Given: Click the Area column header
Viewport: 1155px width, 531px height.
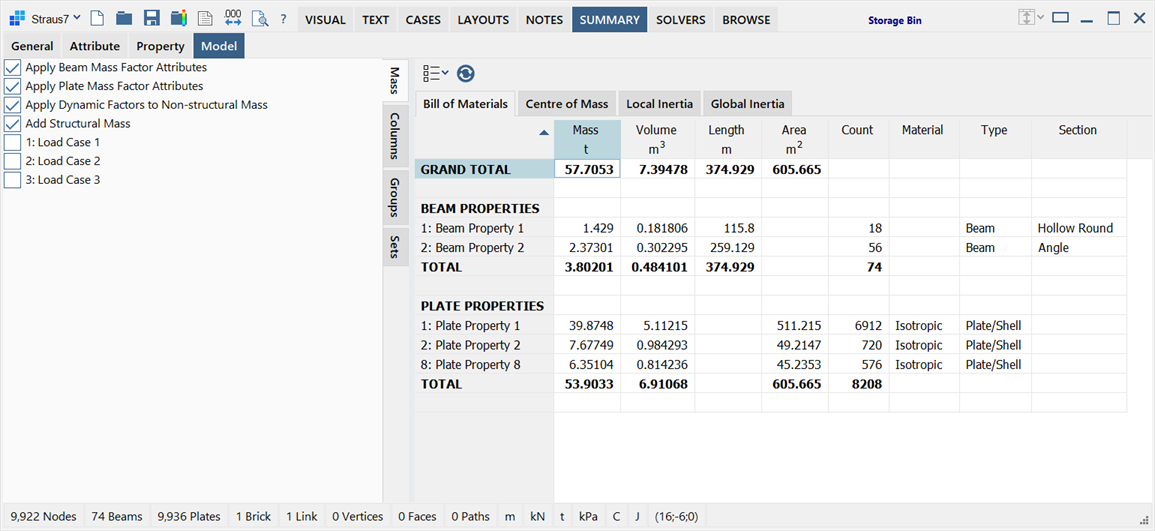Looking at the screenshot, I should [x=794, y=139].
